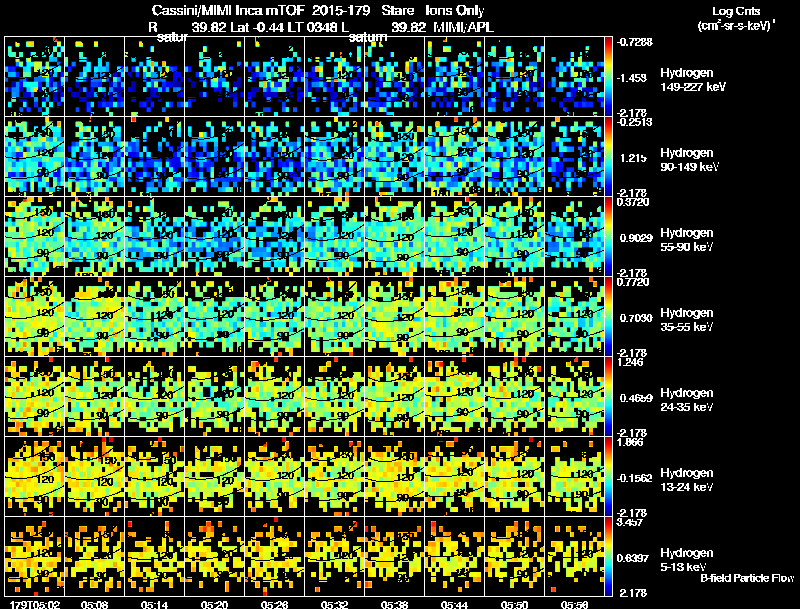Click the 05:56 time axis label

pyautogui.click(x=574, y=604)
